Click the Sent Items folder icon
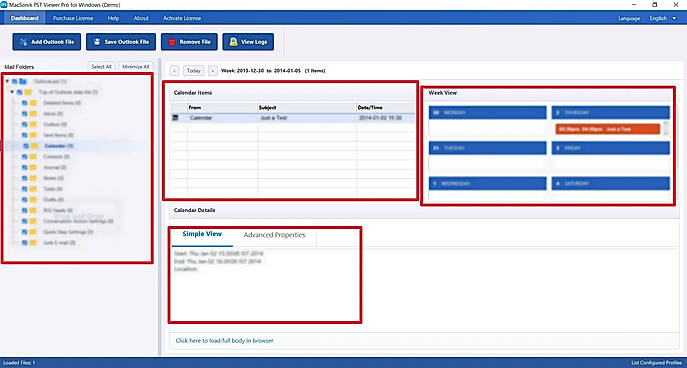687x368 pixels. pos(33,135)
